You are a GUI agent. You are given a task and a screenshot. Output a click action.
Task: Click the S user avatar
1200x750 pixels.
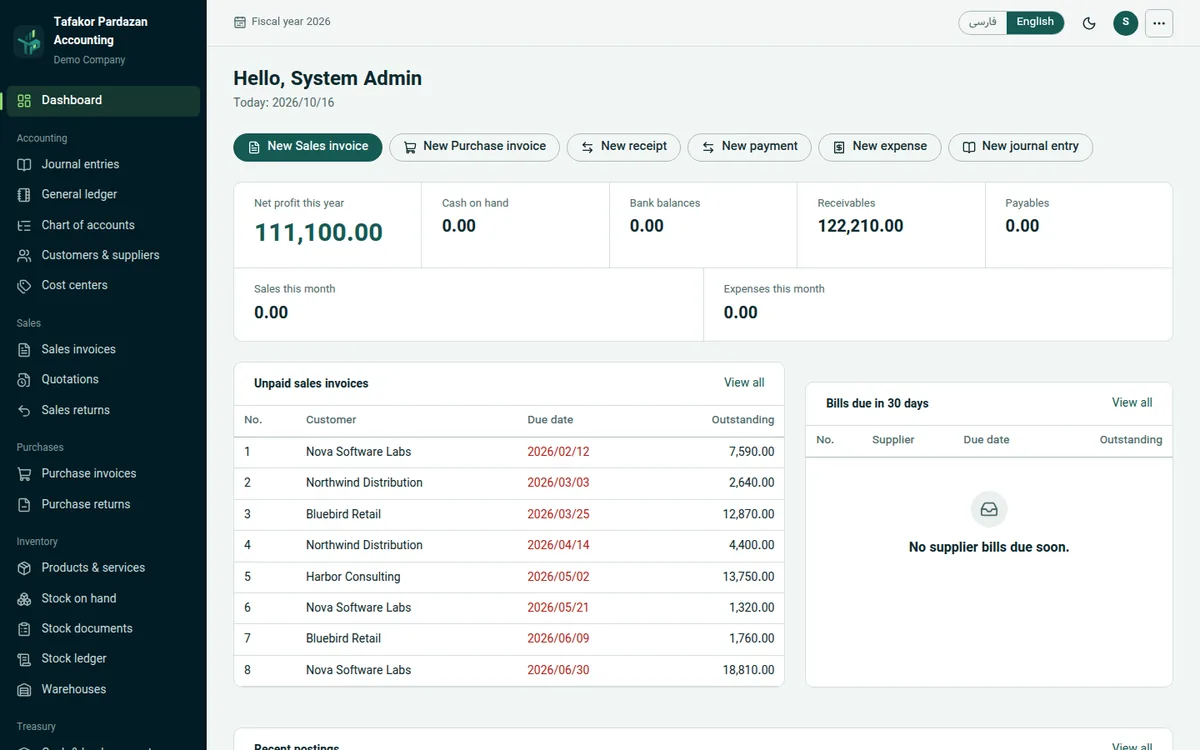tap(1125, 23)
